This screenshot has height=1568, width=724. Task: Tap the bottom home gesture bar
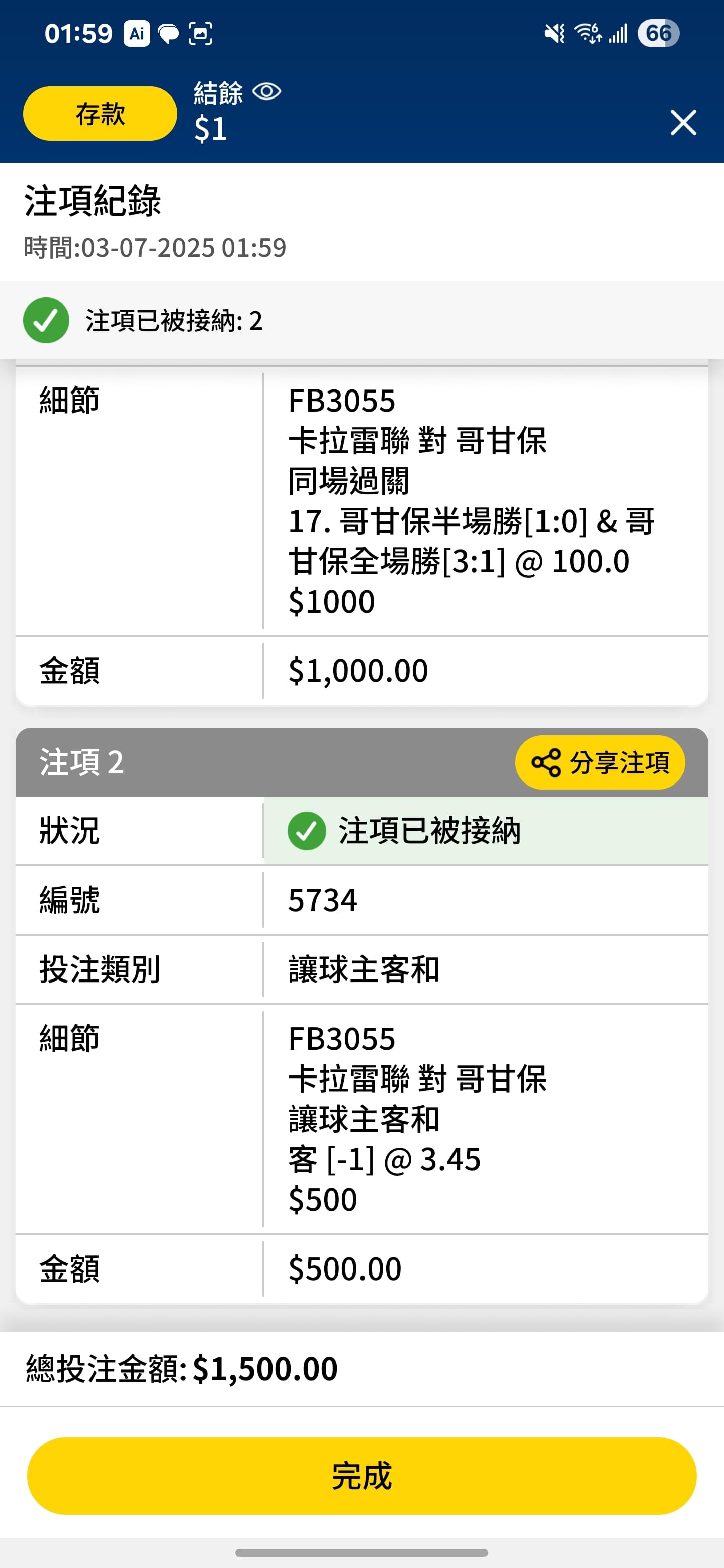361,1552
